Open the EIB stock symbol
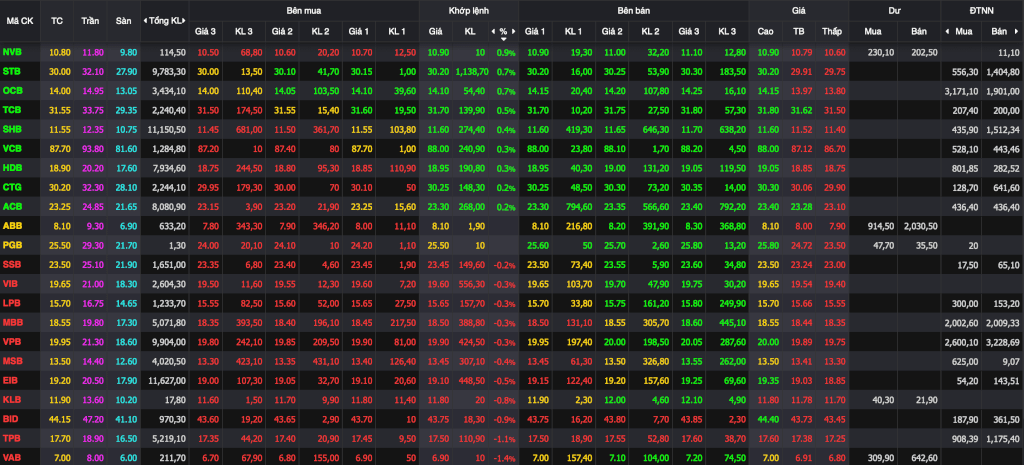1024x465 pixels. coord(10,382)
